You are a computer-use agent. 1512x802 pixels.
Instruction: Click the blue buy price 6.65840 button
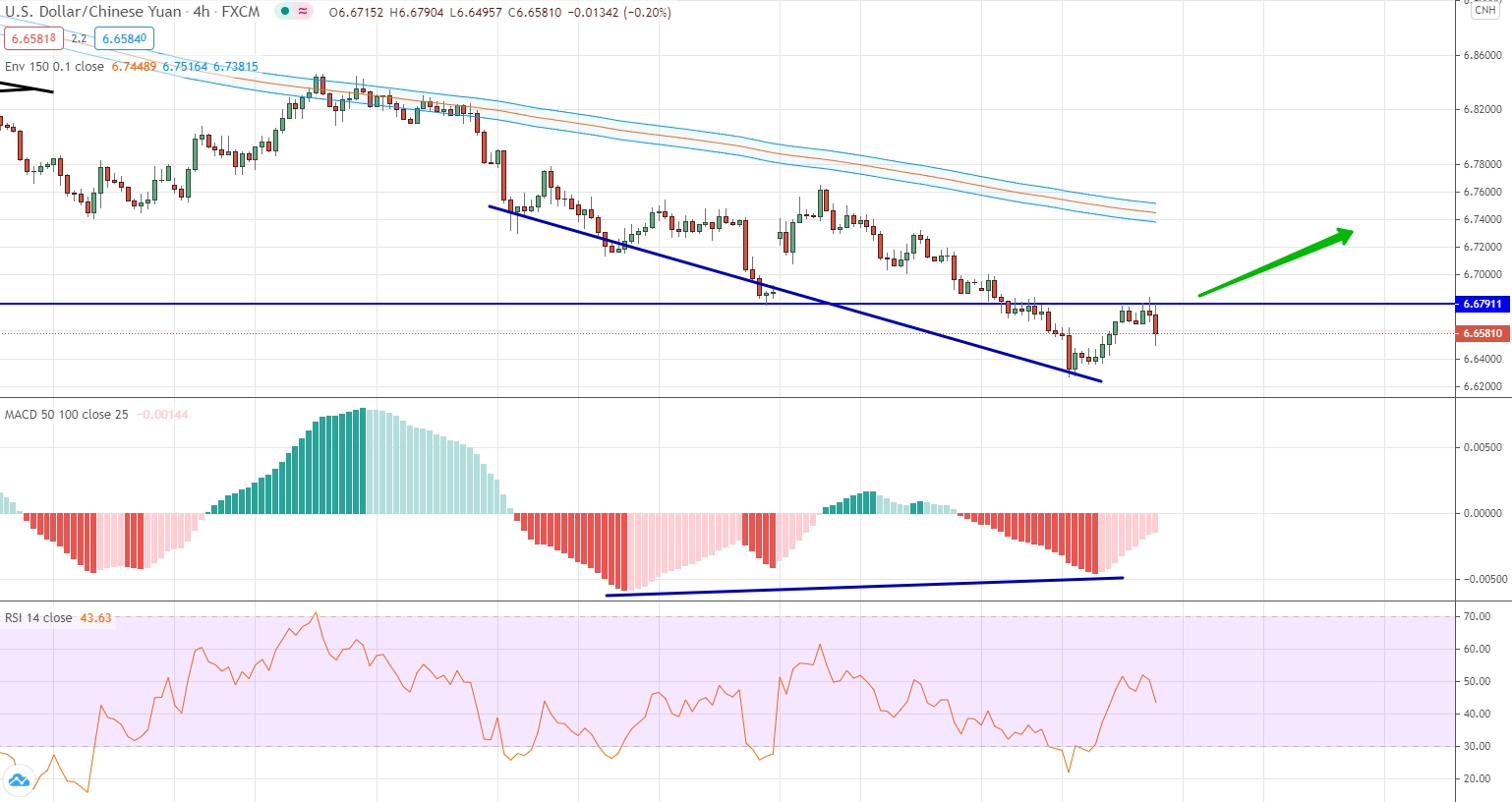click(x=124, y=38)
